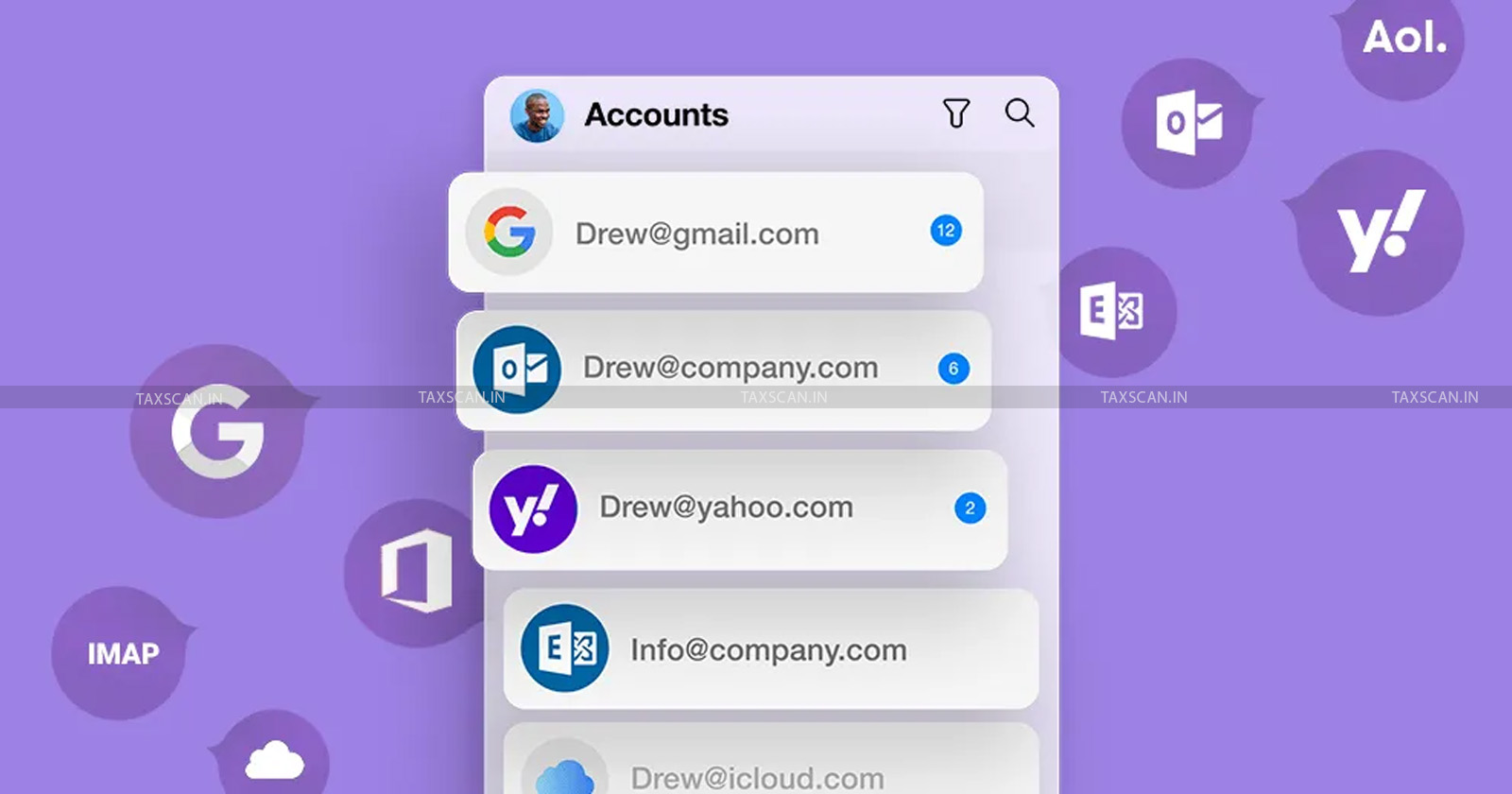This screenshot has width=1512, height=794.
Task: Click the unread badge showing 12
Action: [x=945, y=231]
